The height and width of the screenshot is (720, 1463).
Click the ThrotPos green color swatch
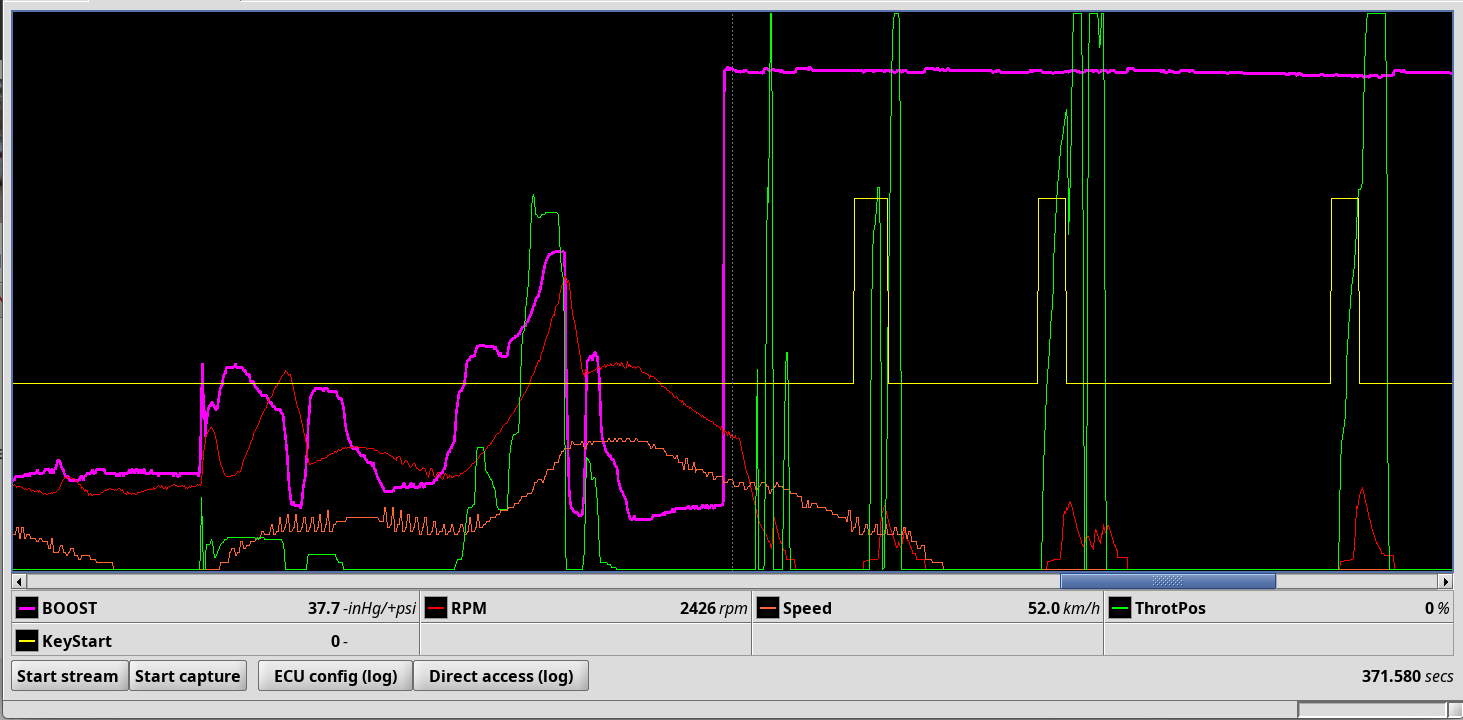pos(1120,608)
